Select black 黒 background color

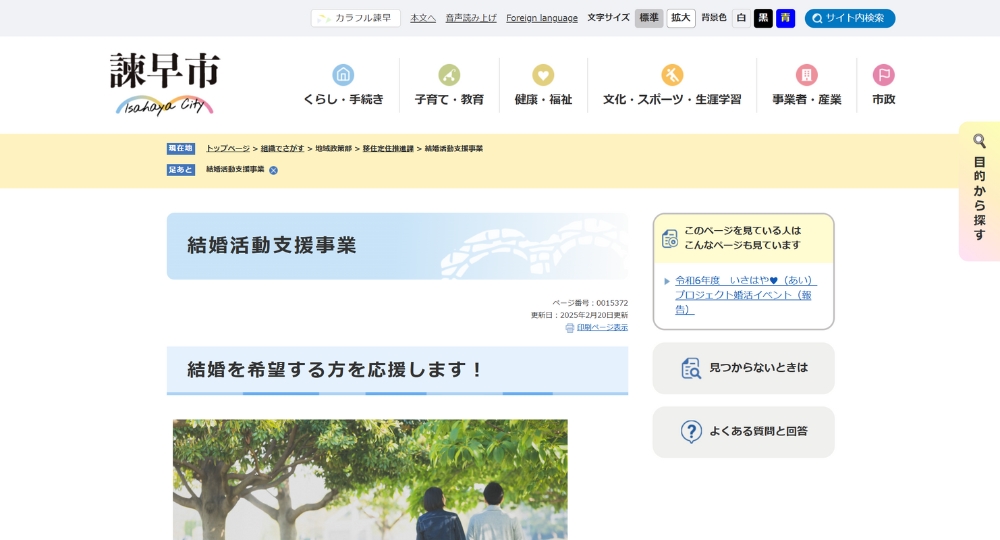(x=763, y=18)
